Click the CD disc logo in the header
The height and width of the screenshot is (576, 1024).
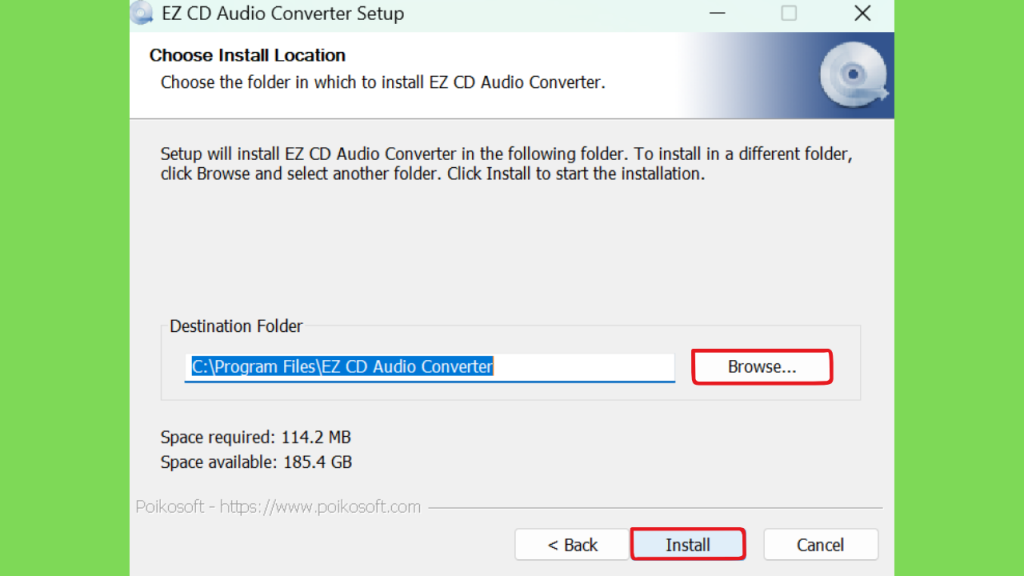click(x=852, y=75)
